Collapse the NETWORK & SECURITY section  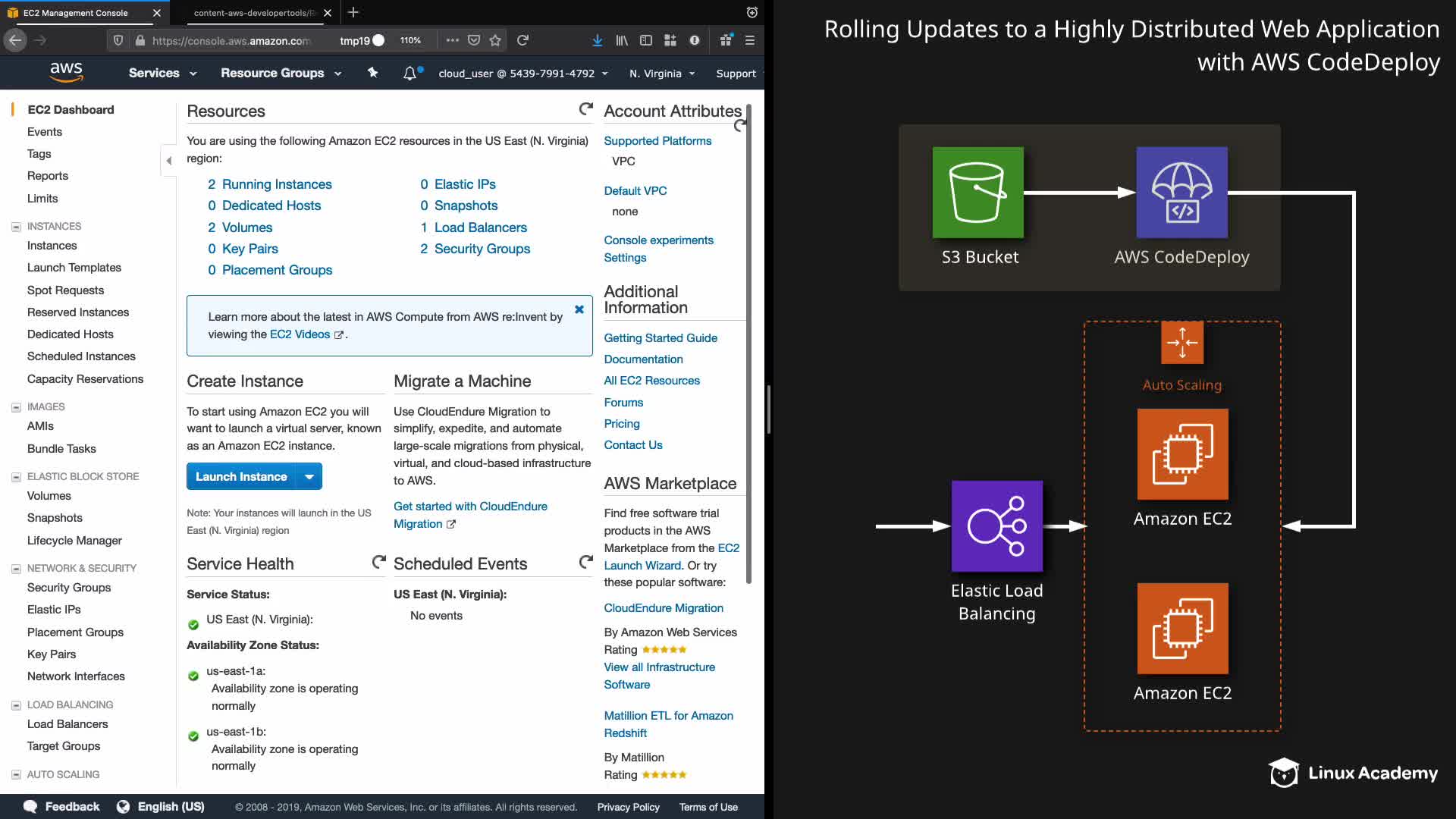click(x=16, y=569)
